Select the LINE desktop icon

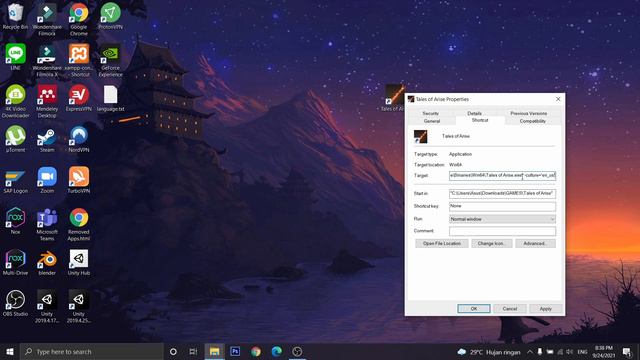(16, 57)
